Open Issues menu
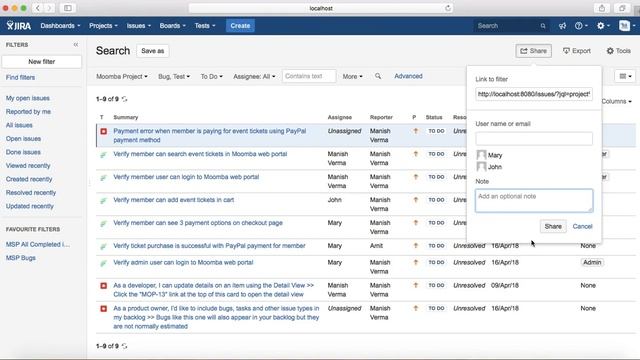This screenshot has width=640, height=360. pyautogui.click(x=138, y=26)
